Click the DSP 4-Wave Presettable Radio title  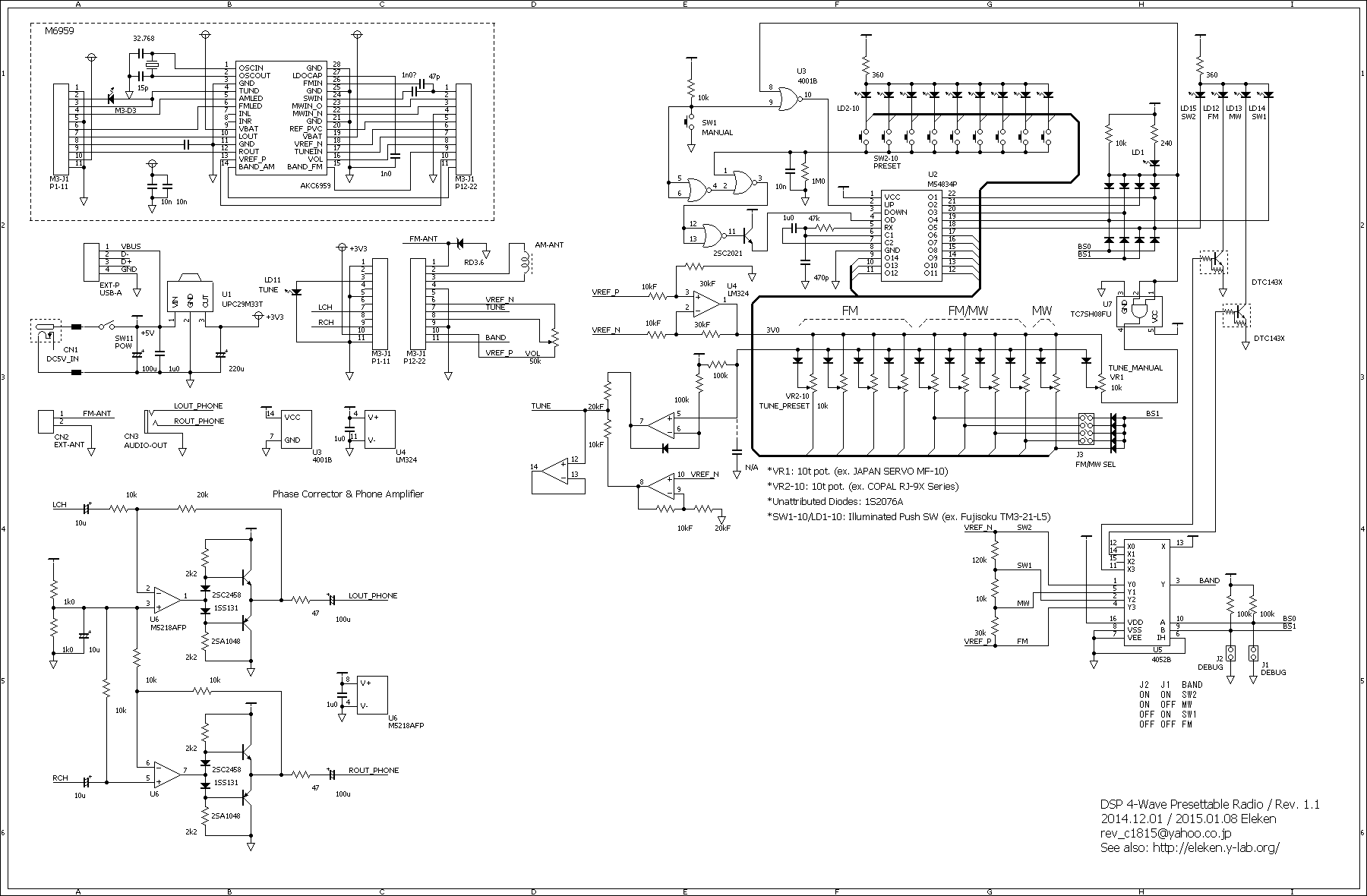click(x=1210, y=804)
